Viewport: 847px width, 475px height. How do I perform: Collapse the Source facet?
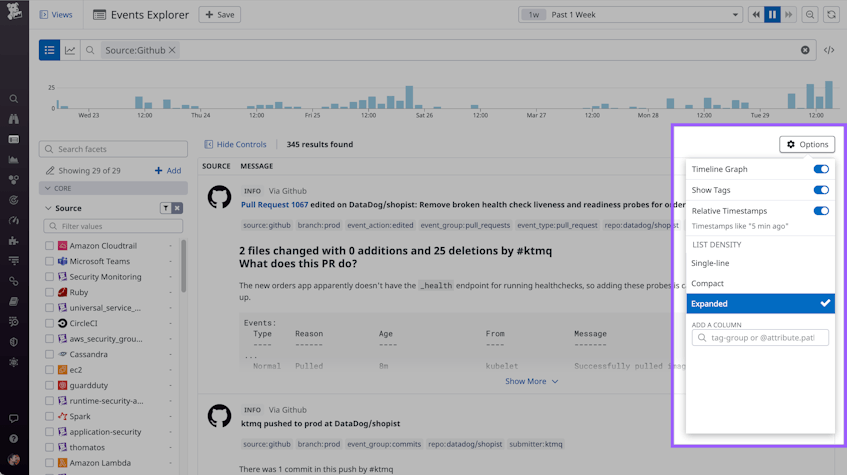[48, 208]
